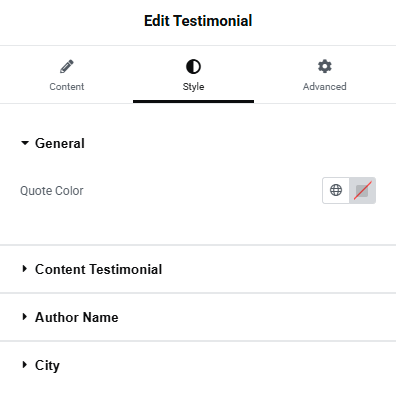
Task: Open the Quote Color picker swatch
Action: pyautogui.click(x=362, y=190)
